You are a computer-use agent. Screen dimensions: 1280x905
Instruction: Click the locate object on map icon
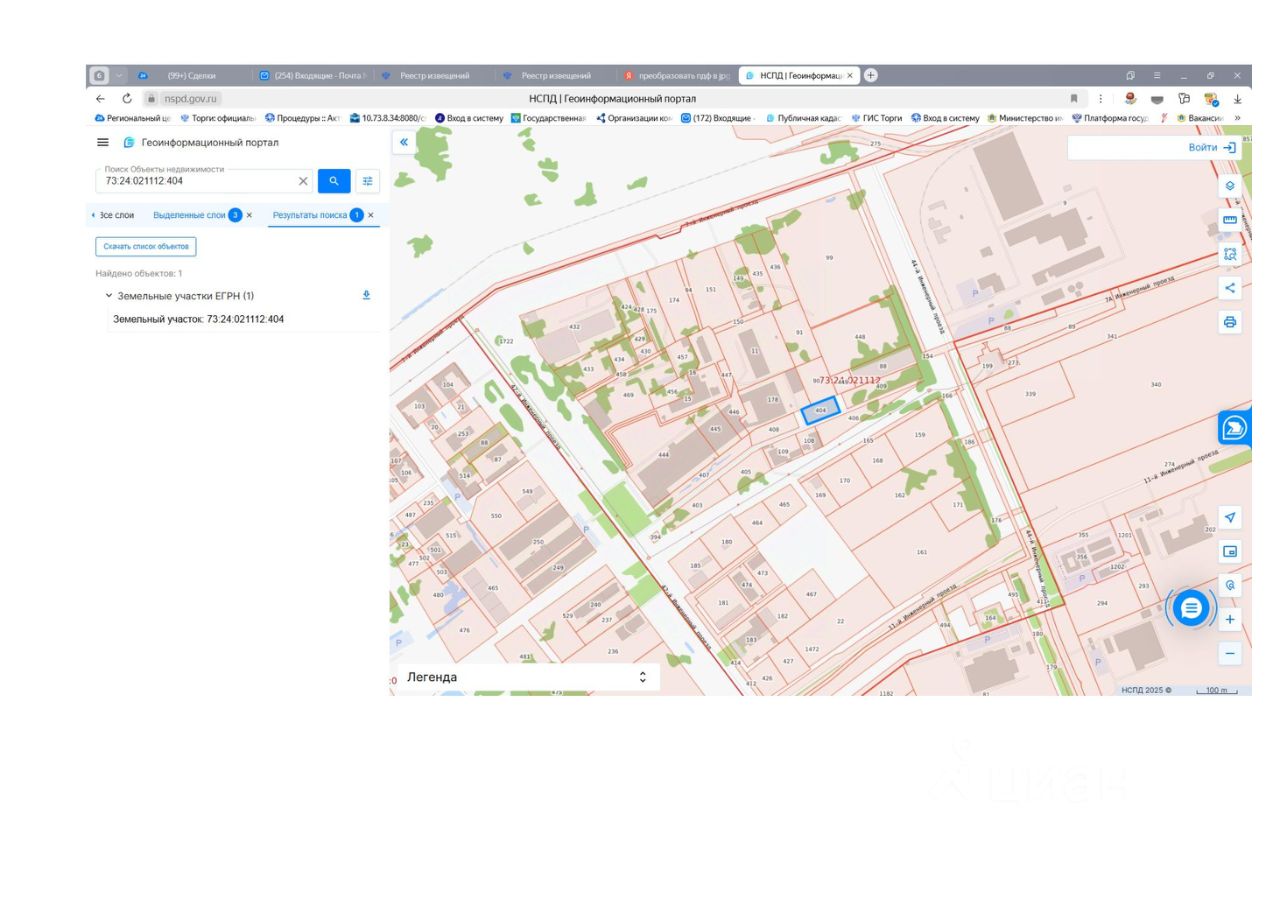coord(1230,585)
